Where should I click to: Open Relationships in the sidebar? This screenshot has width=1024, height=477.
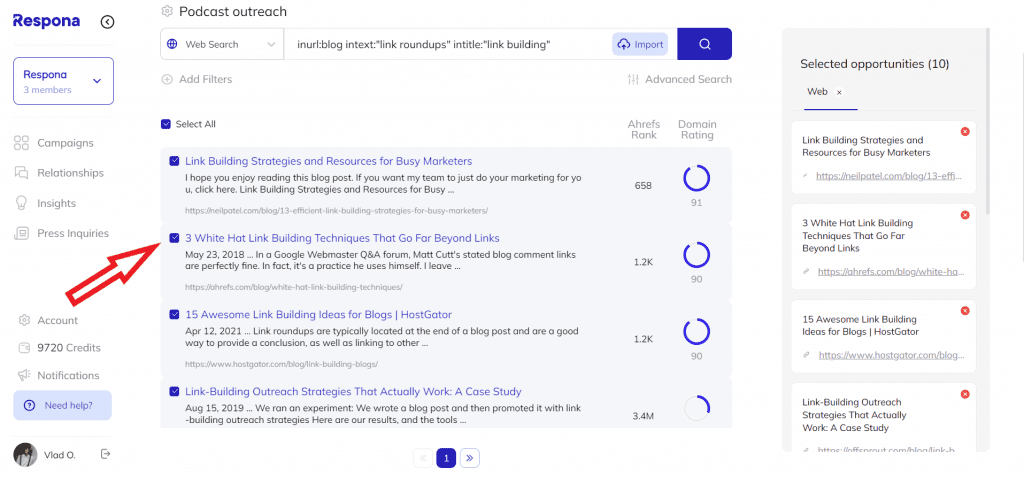[59, 173]
